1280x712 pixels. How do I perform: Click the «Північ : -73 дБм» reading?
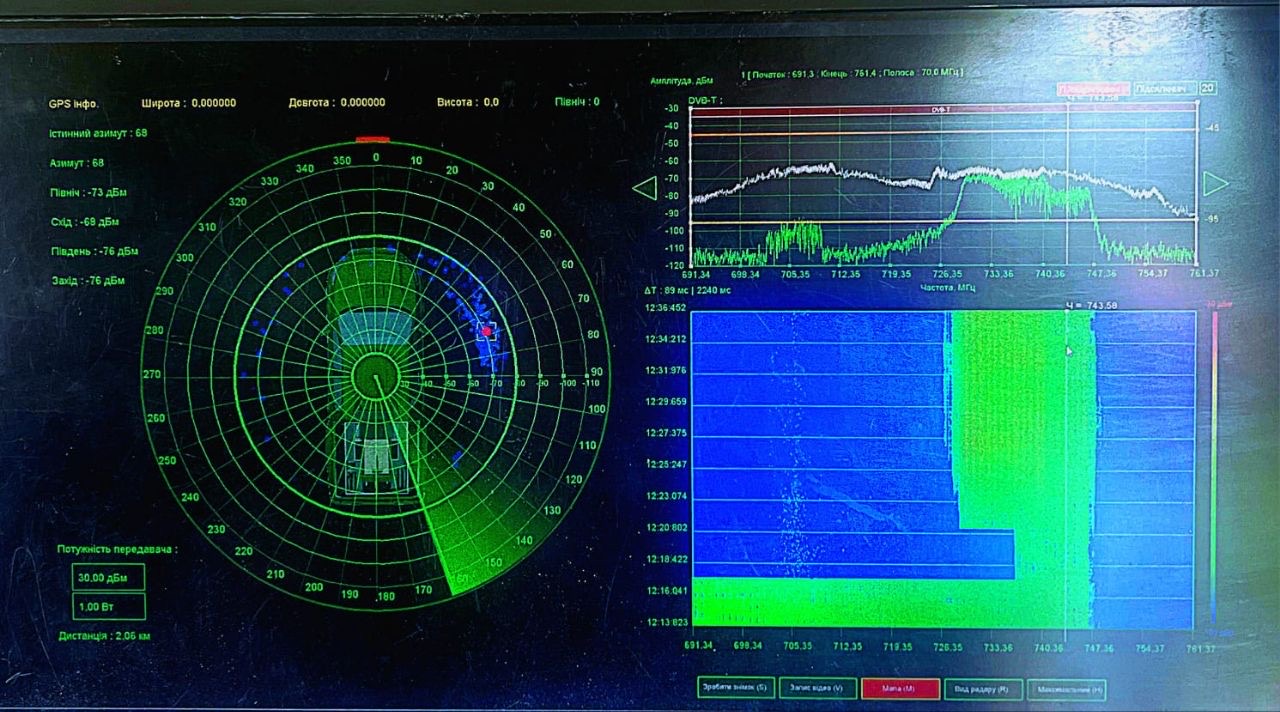tap(88, 192)
